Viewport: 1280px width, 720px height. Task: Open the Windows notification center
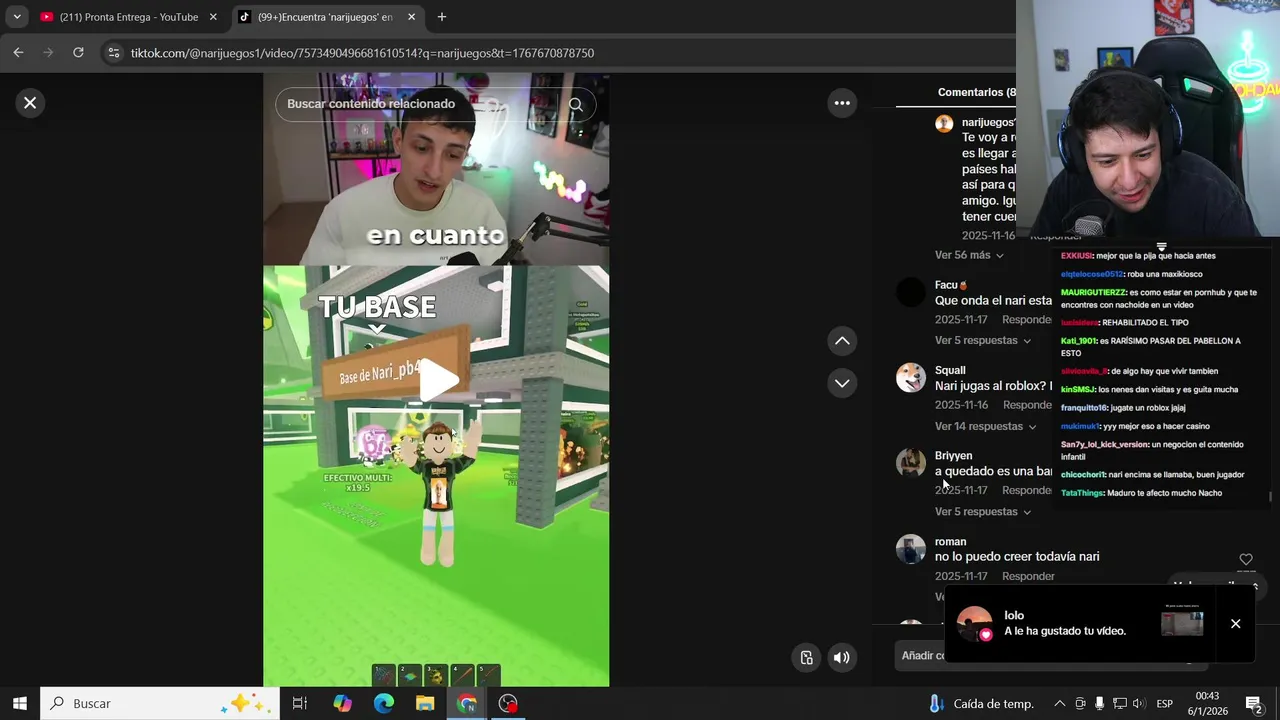[1253, 703]
